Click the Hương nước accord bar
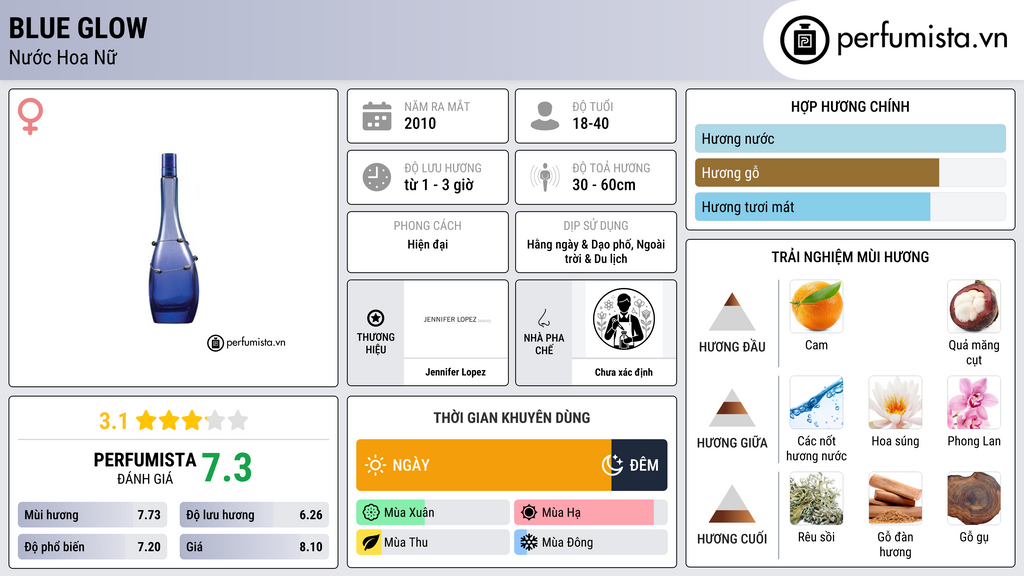The width and height of the screenshot is (1024, 576). coord(850,138)
